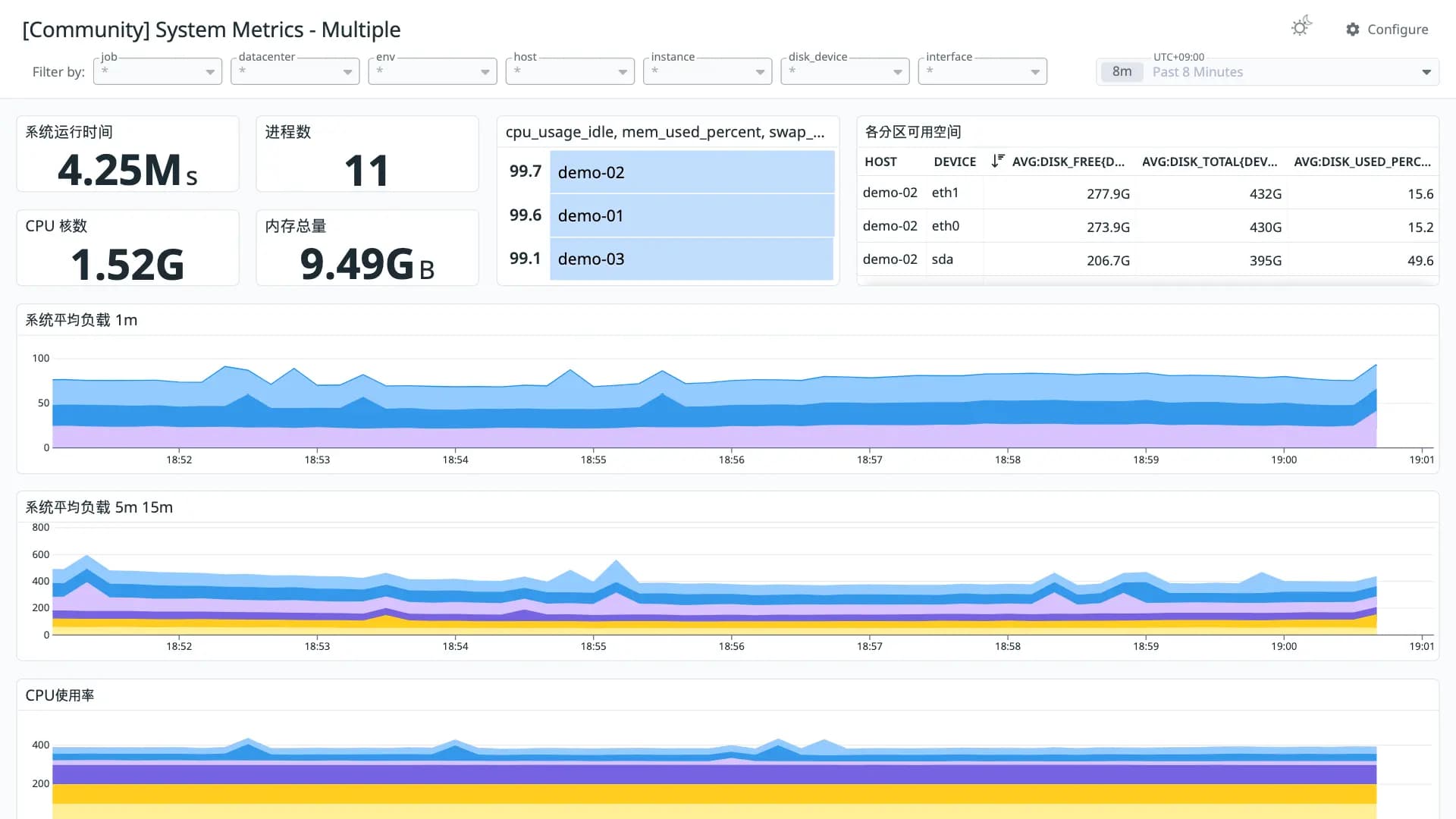
Task: Open the disk_device filter dropdown
Action: point(845,71)
